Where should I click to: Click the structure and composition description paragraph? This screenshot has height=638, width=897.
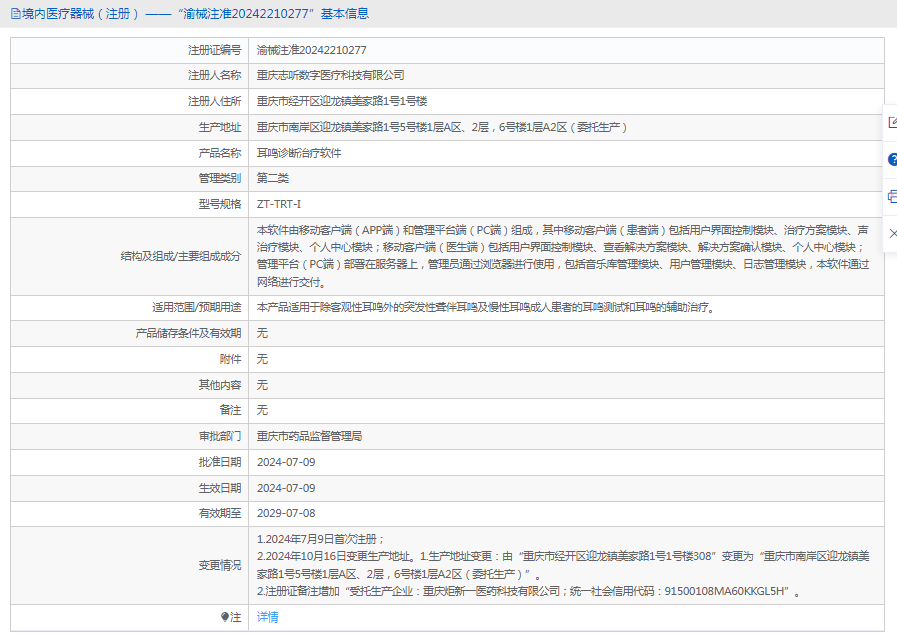[x=563, y=256]
